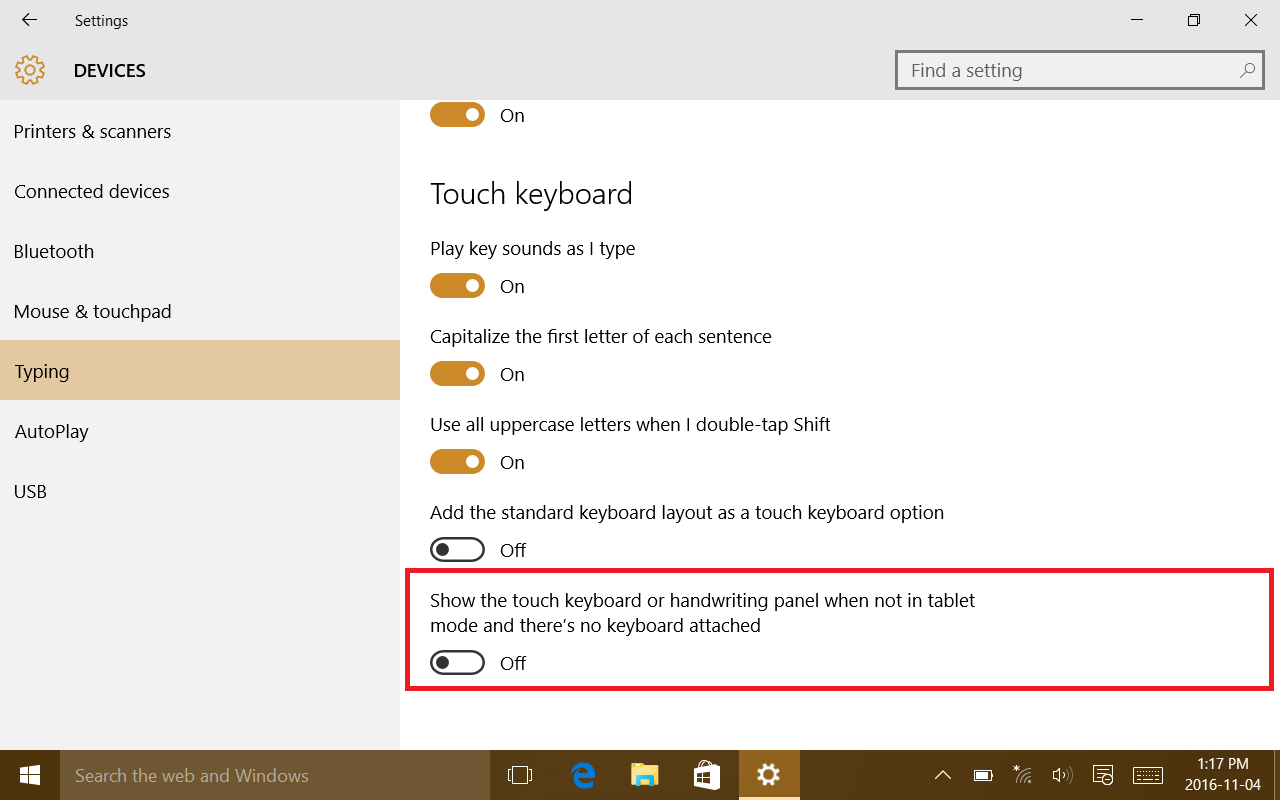Expand the hidden system tray icons chevron
This screenshot has width=1280, height=800.
click(942, 775)
